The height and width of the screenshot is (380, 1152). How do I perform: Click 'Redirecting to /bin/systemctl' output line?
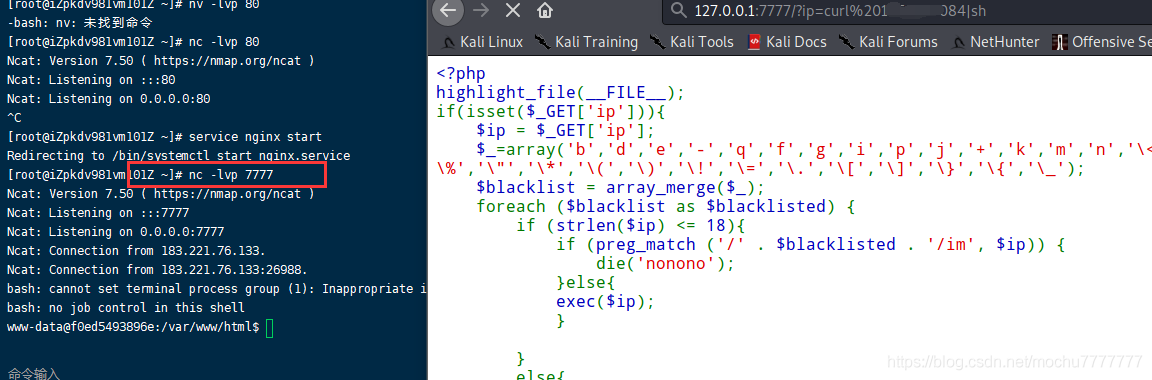click(178, 156)
